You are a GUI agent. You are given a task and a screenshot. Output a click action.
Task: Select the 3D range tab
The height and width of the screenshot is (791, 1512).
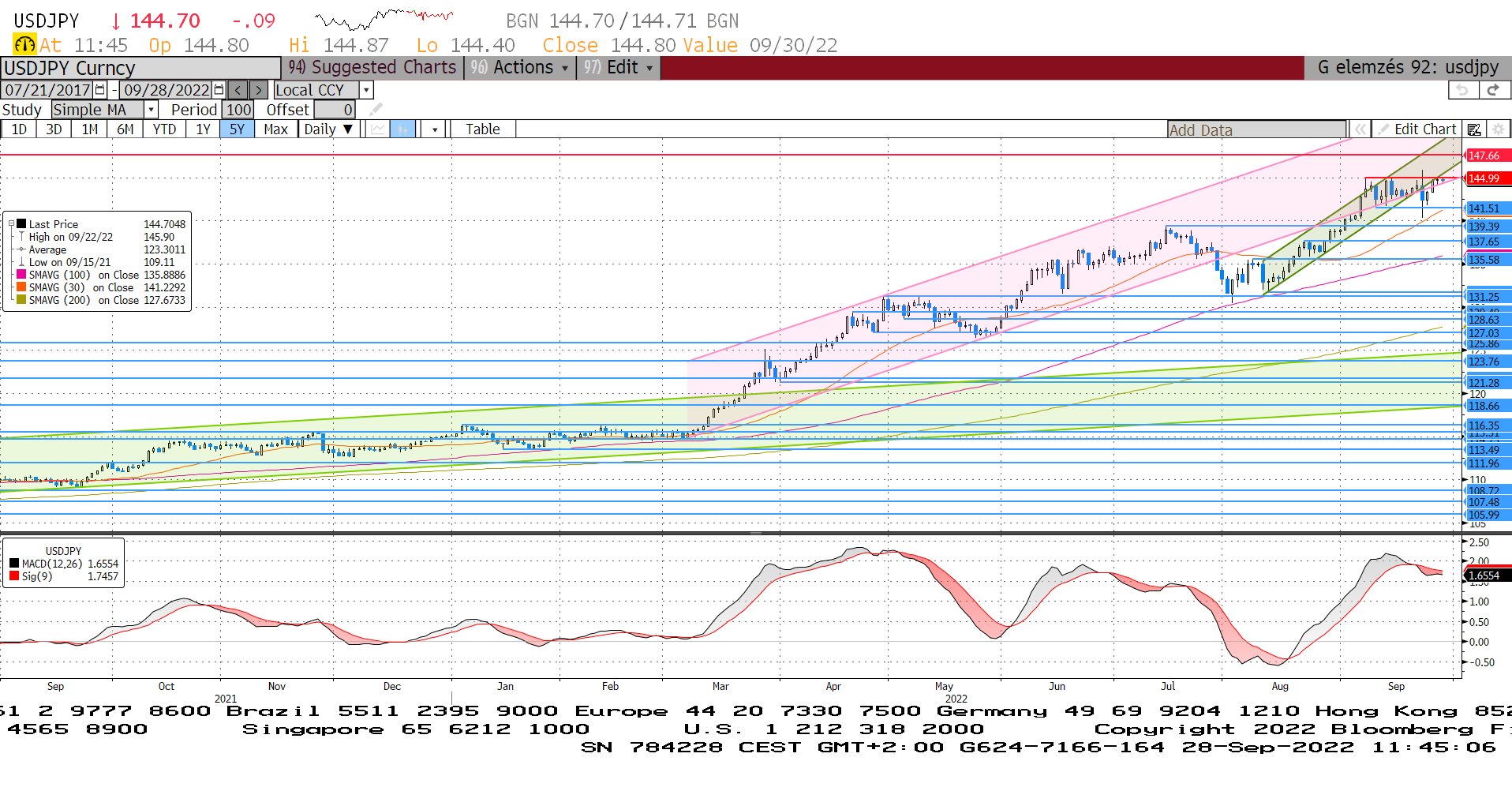(x=54, y=129)
